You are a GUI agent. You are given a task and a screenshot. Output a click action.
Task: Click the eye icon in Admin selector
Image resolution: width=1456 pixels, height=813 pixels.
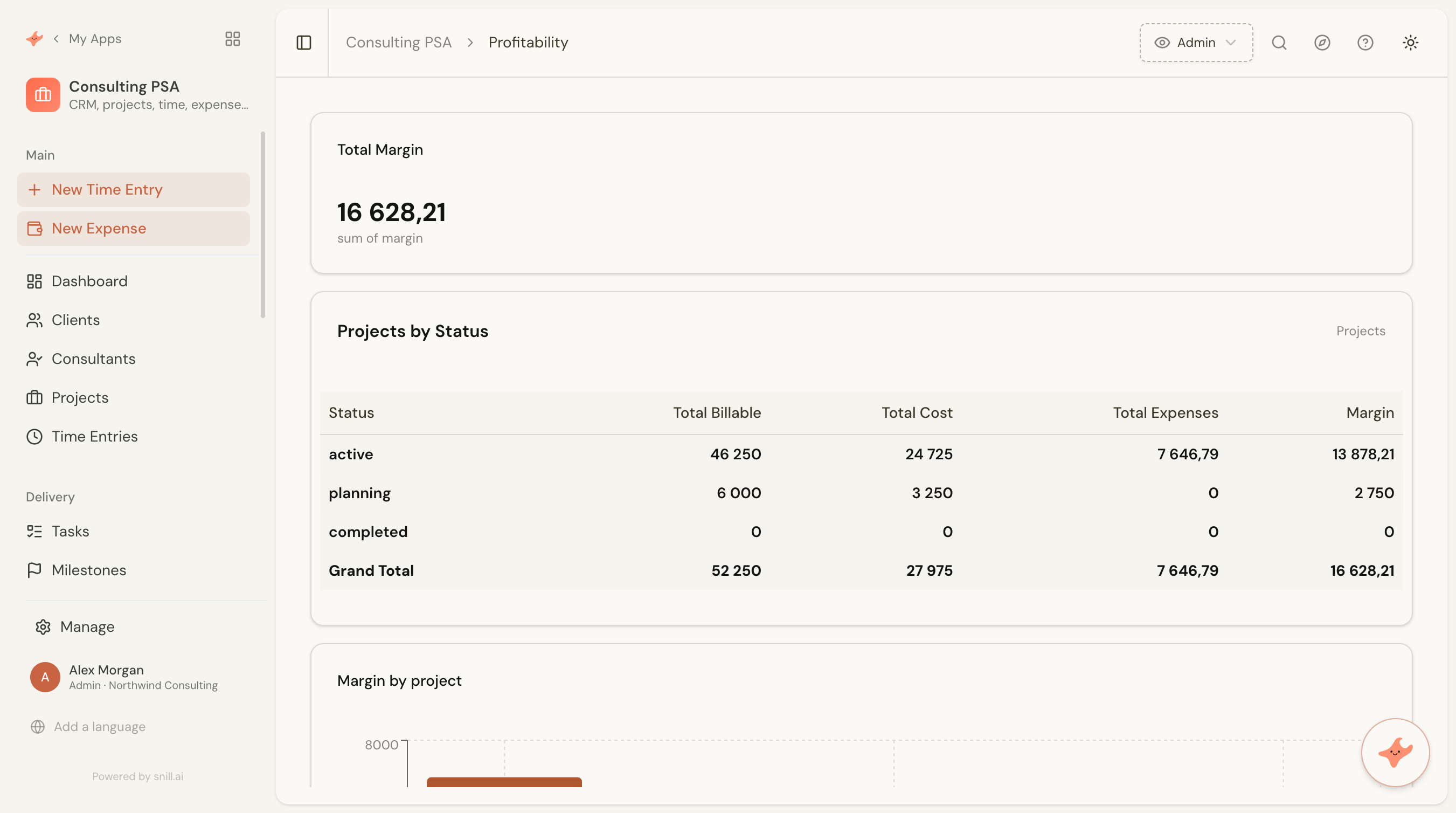pyautogui.click(x=1162, y=43)
